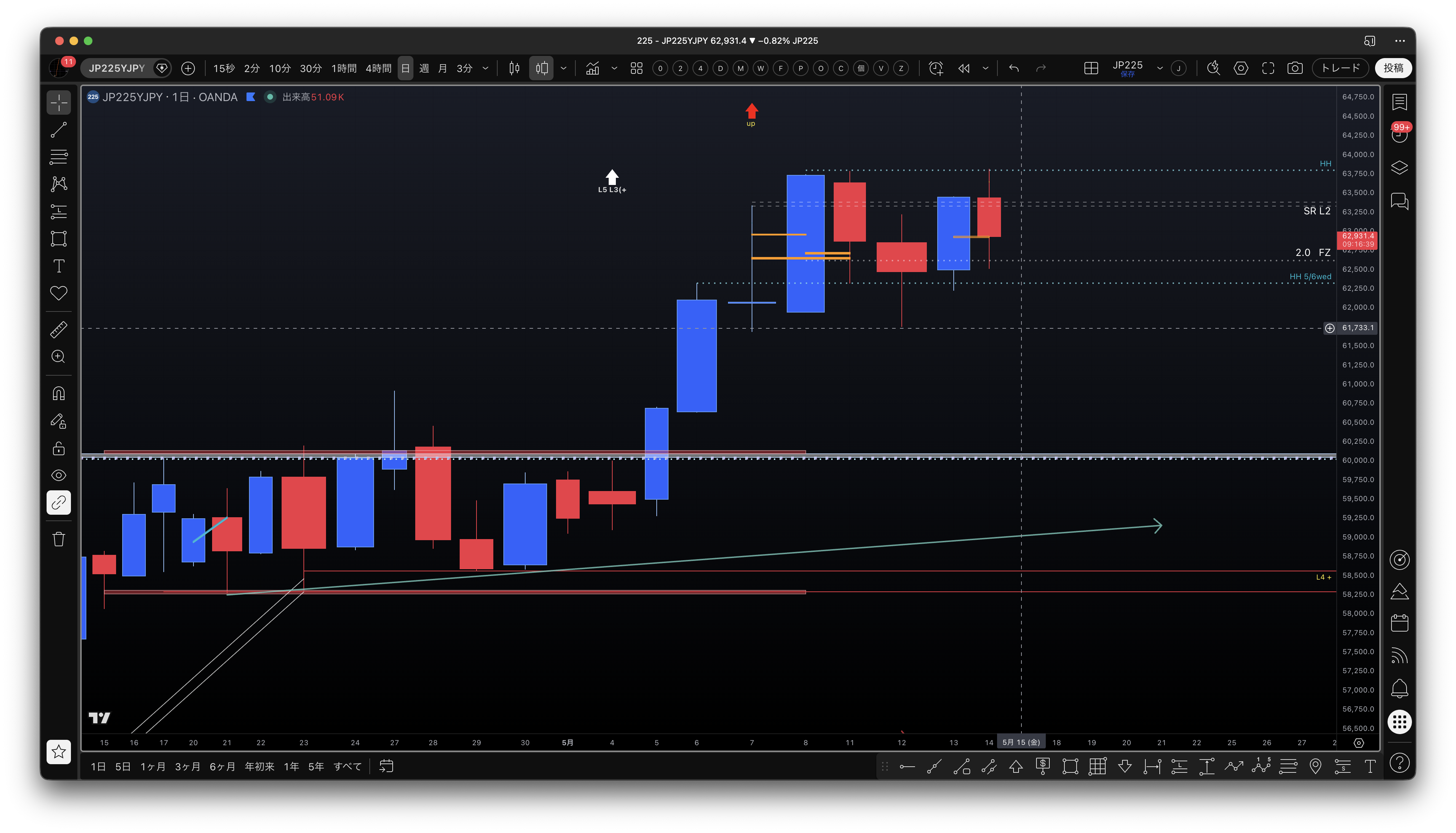
Task: Toggle stay-in-drawing-mode pencil lock
Action: click(58, 421)
